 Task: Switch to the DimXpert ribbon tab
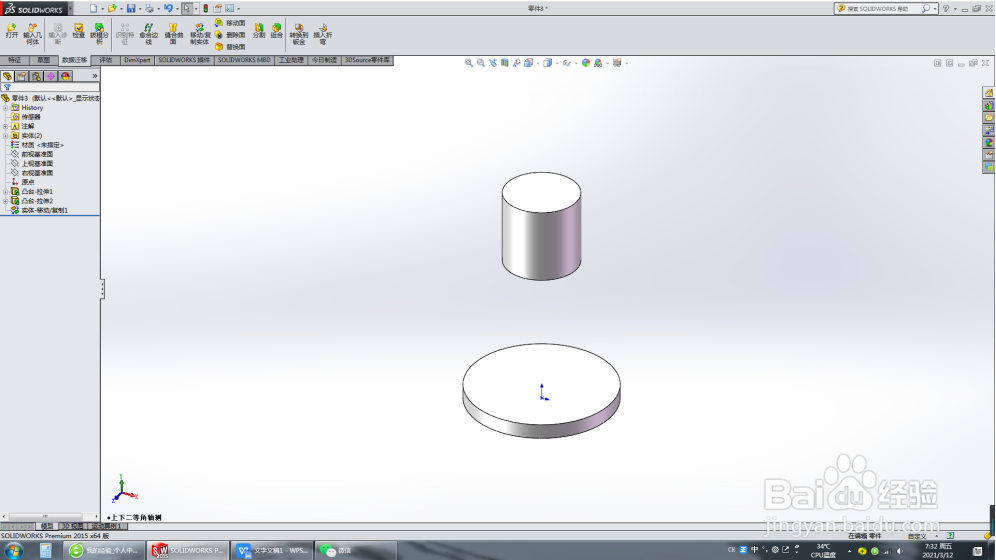coord(137,60)
